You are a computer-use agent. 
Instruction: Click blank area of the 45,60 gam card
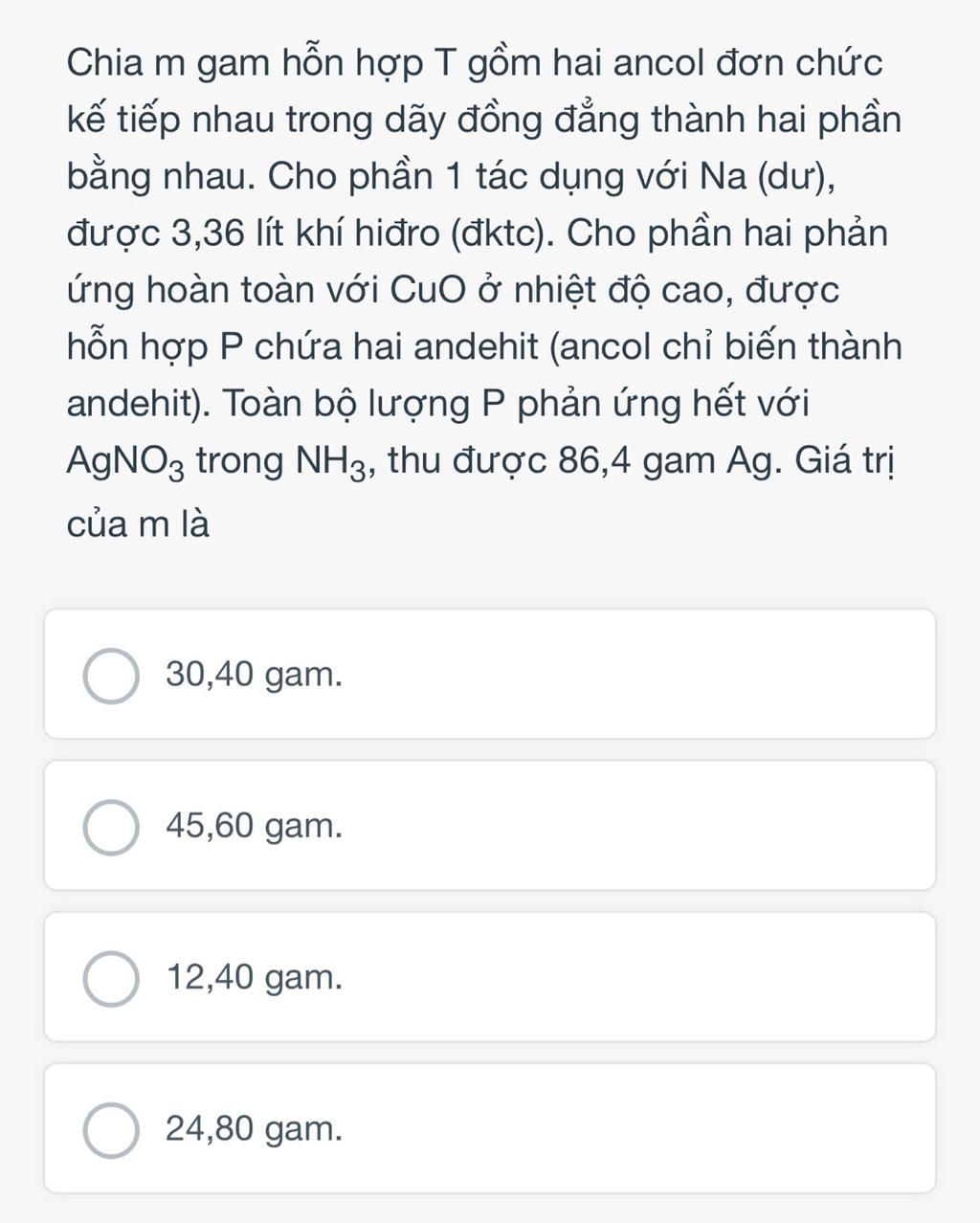632,826
